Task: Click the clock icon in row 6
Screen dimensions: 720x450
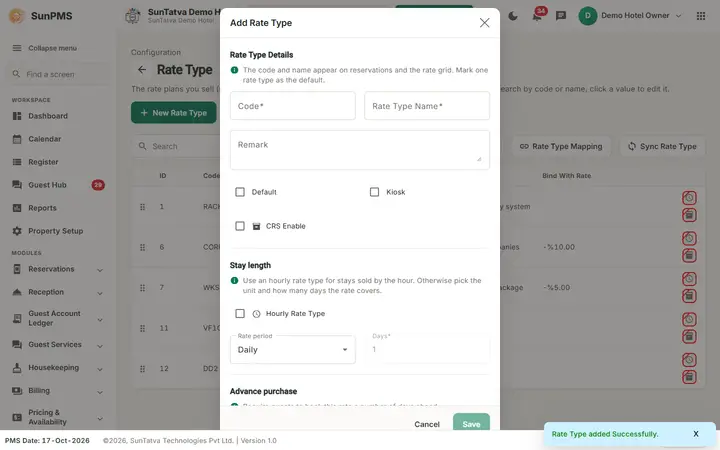Action: 689,238
